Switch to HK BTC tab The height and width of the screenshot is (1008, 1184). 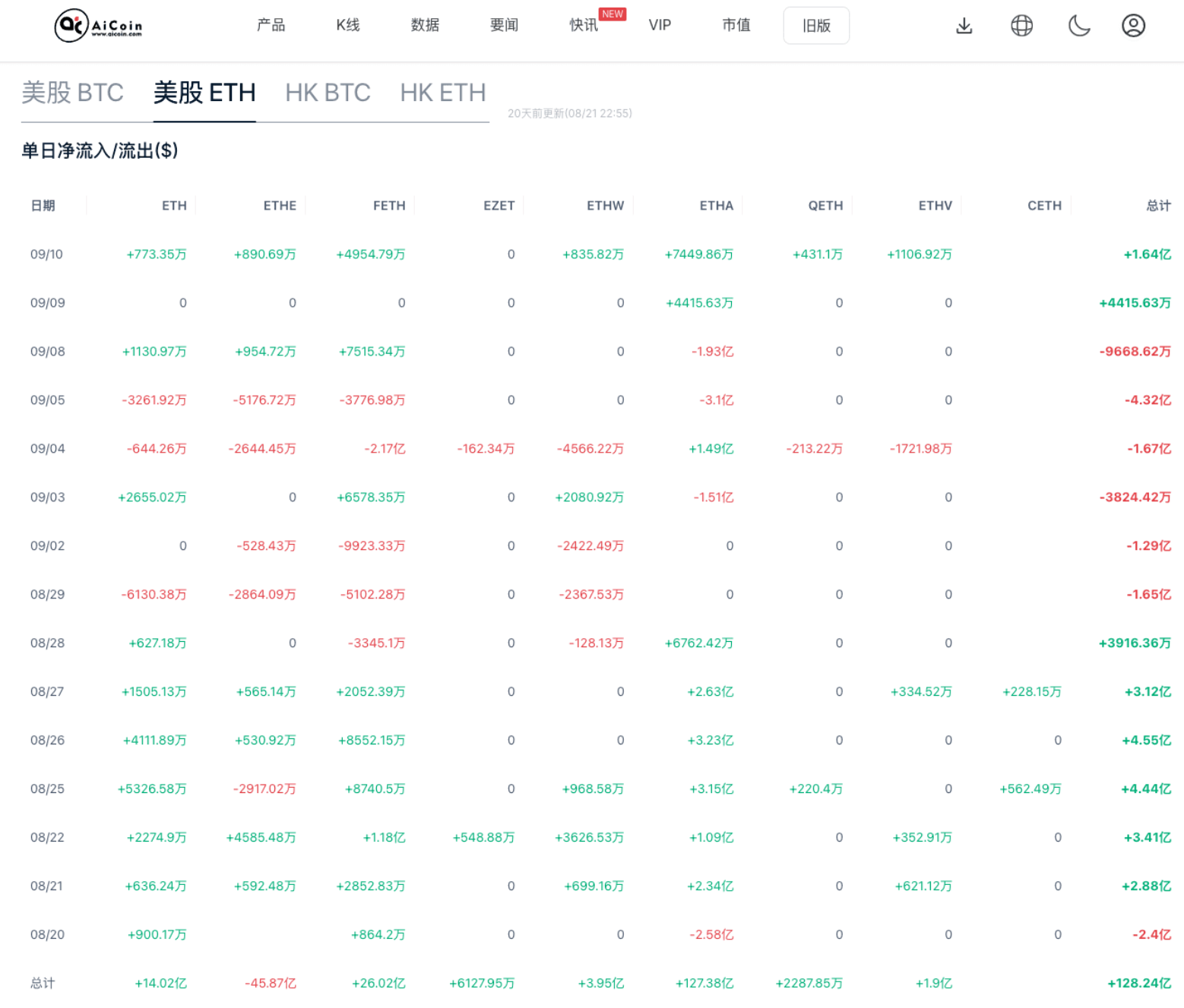[x=328, y=93]
